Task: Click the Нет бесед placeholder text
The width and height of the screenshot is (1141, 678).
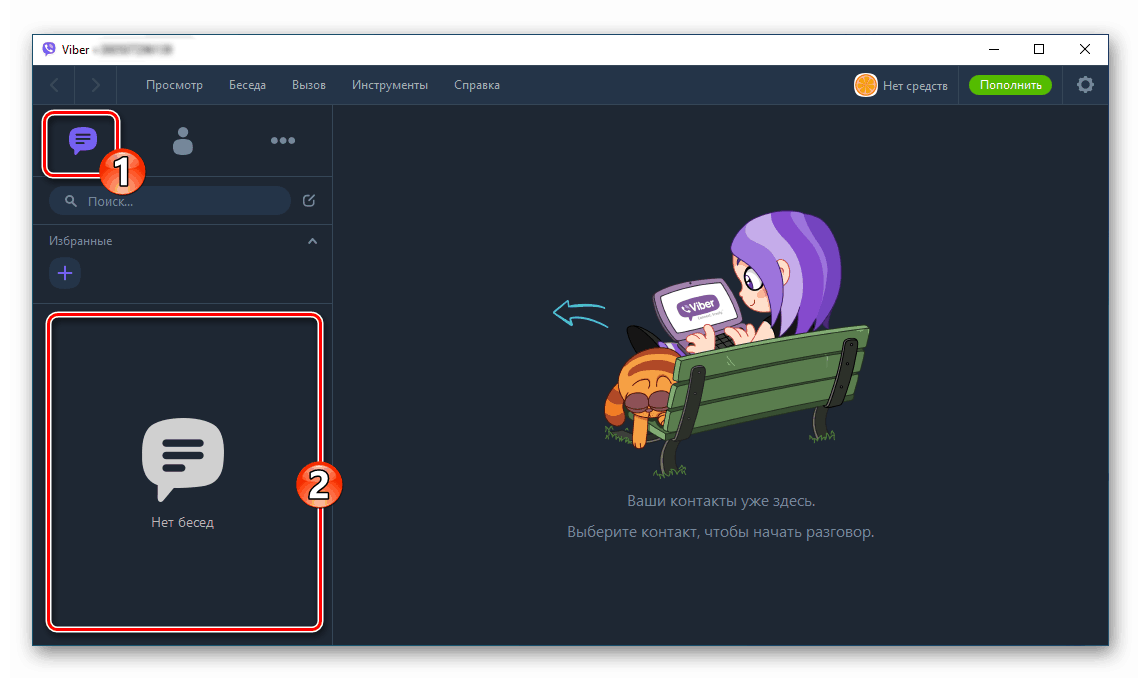Action: tap(183, 522)
